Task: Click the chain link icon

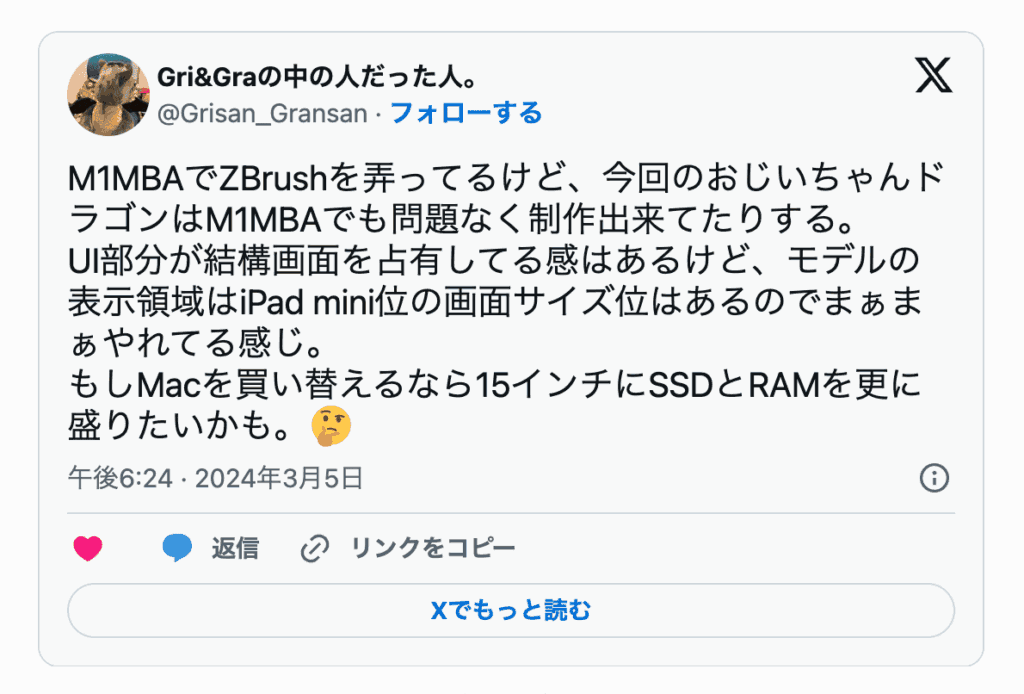Action: (x=315, y=548)
